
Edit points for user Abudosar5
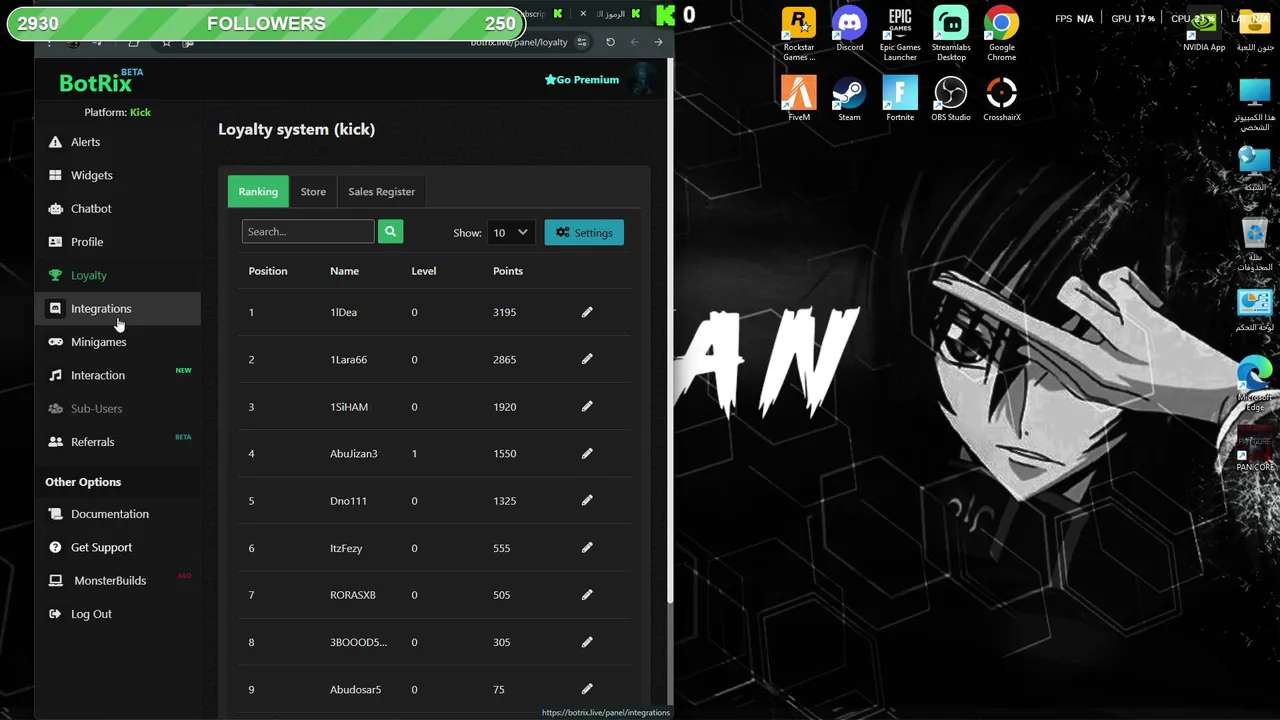pyautogui.click(x=587, y=689)
